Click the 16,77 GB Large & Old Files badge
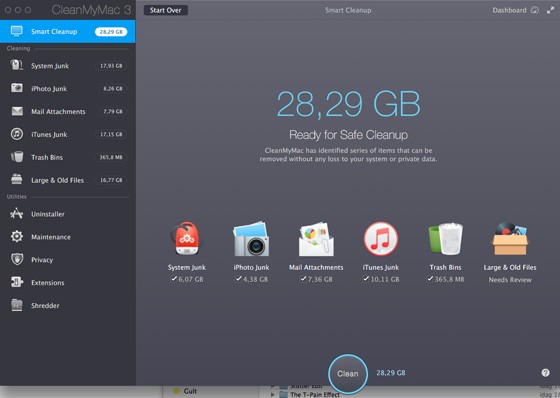The image size is (560, 398). point(111,180)
